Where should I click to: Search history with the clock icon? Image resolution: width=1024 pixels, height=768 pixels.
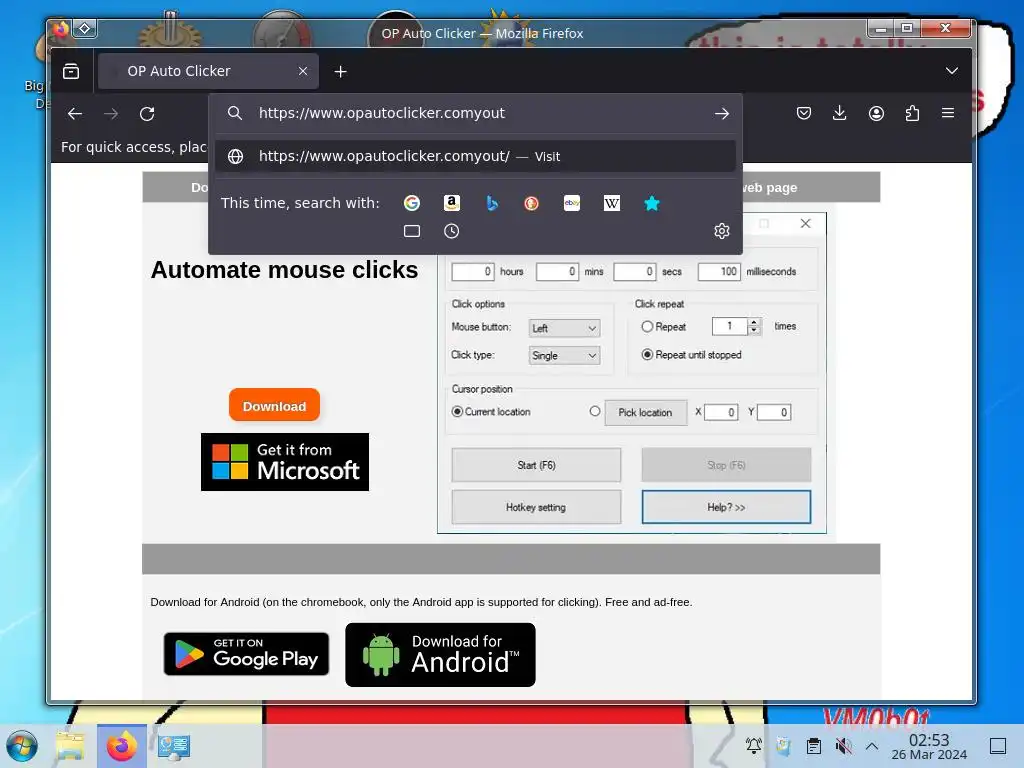click(451, 231)
